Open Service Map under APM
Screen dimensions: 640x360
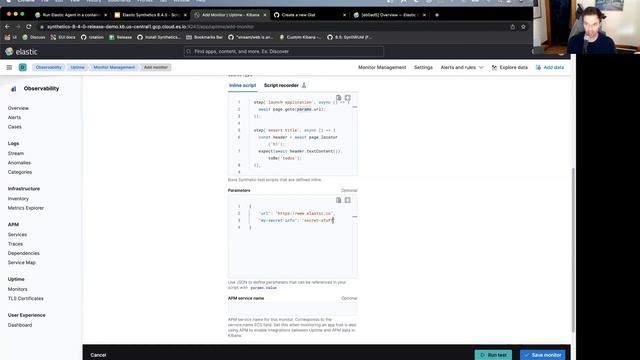[x=22, y=263]
